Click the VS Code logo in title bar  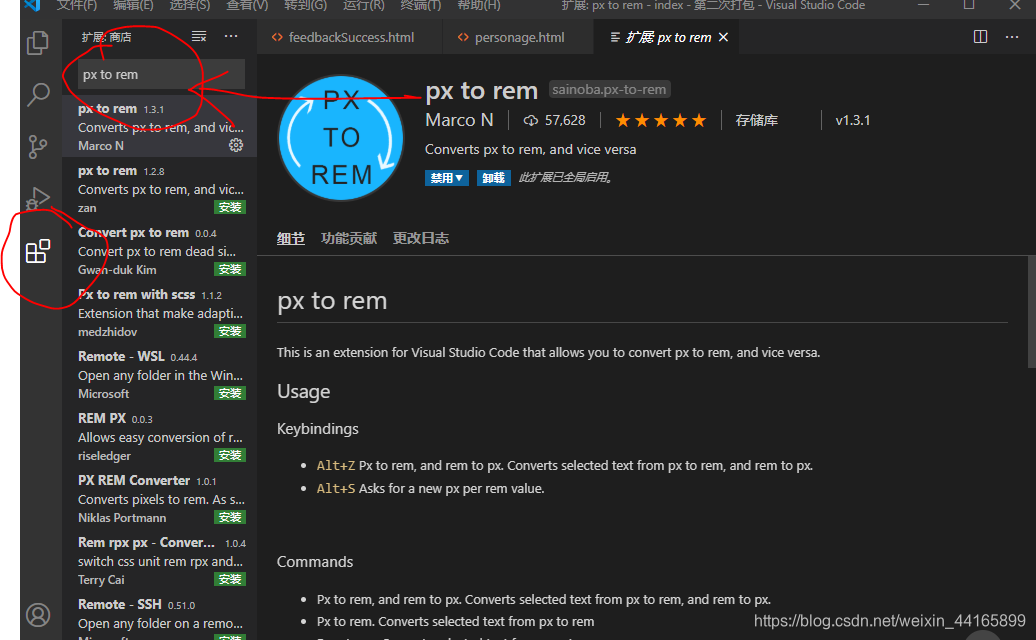[32, 5]
